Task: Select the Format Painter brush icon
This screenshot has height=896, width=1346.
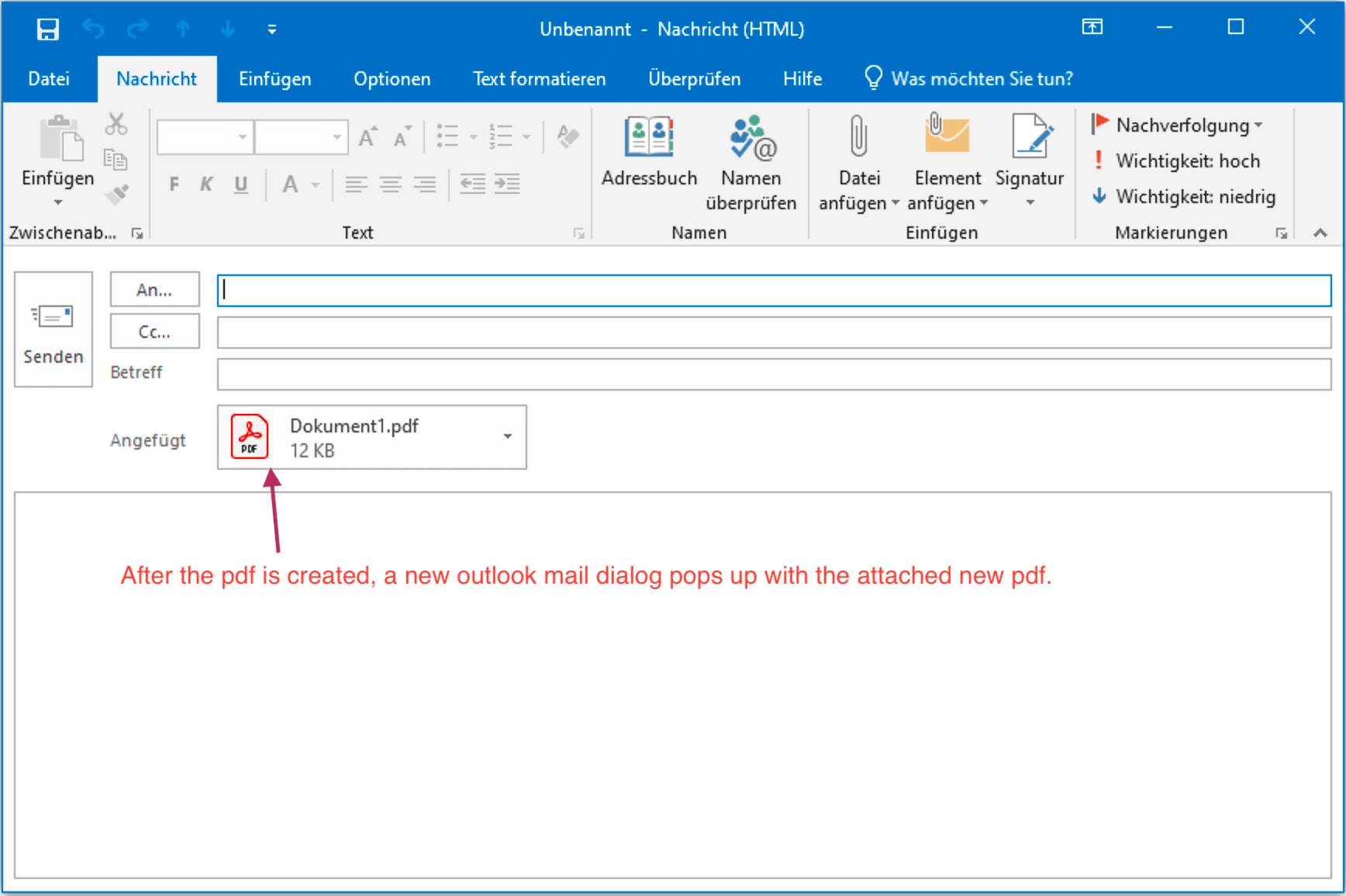Action: click(116, 194)
